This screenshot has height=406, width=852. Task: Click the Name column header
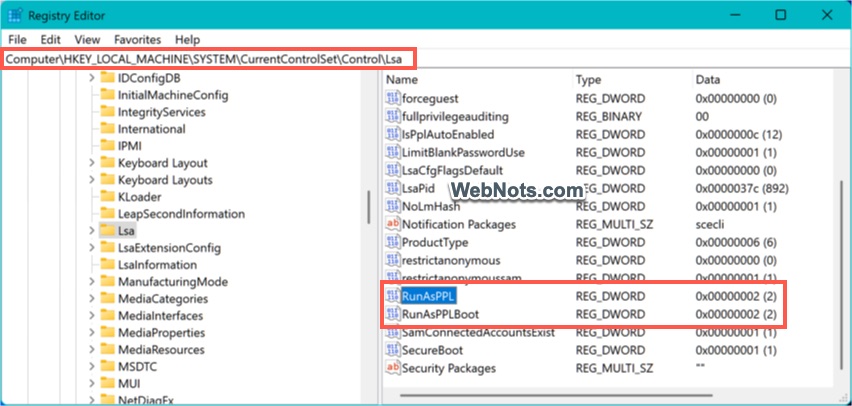[x=401, y=79]
